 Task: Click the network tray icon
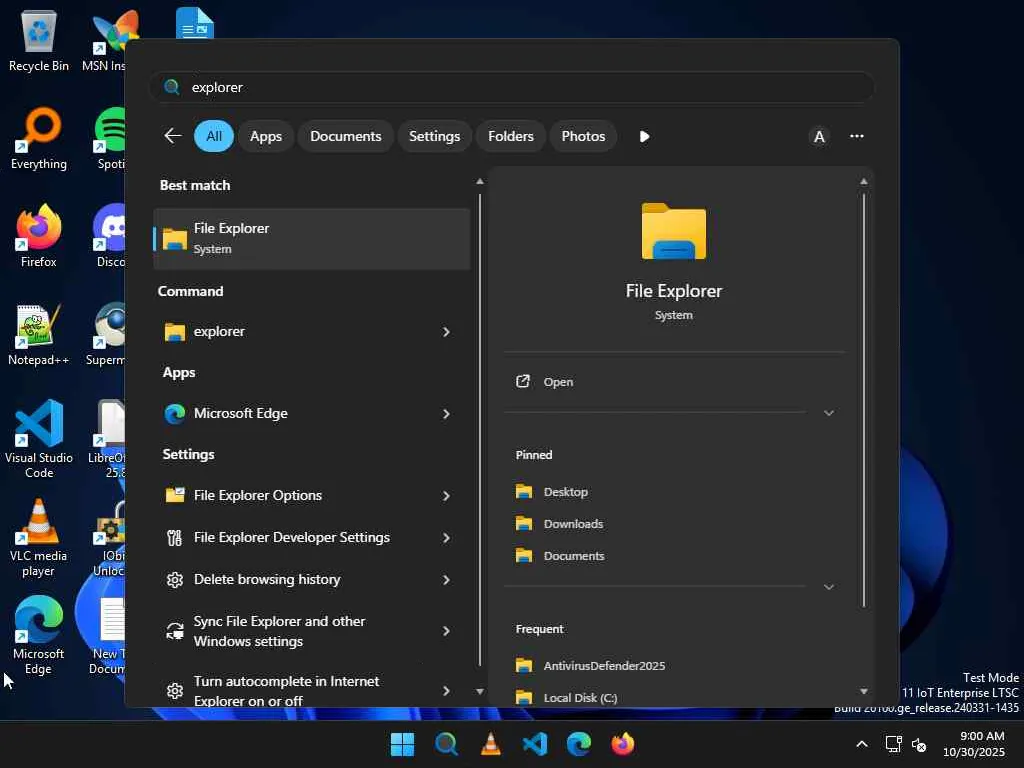(893, 744)
